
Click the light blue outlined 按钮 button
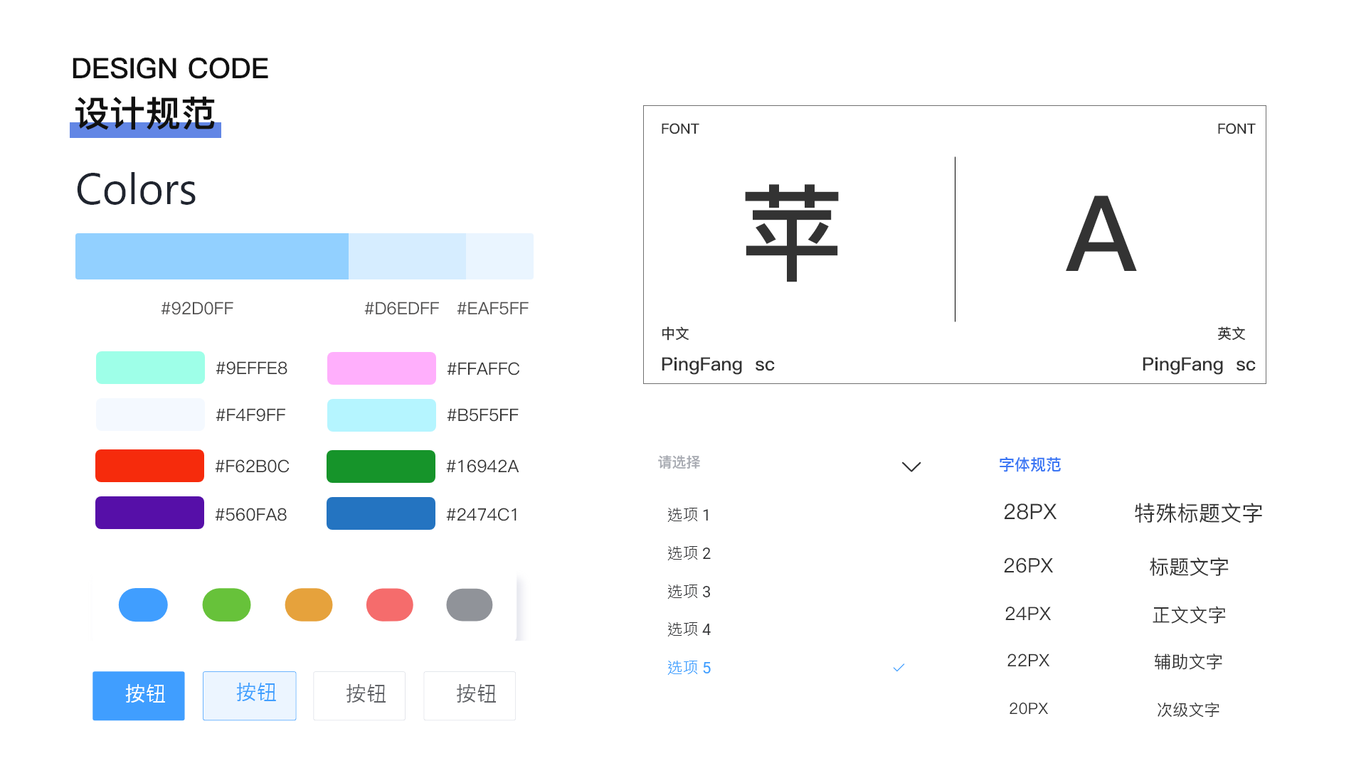pos(250,695)
